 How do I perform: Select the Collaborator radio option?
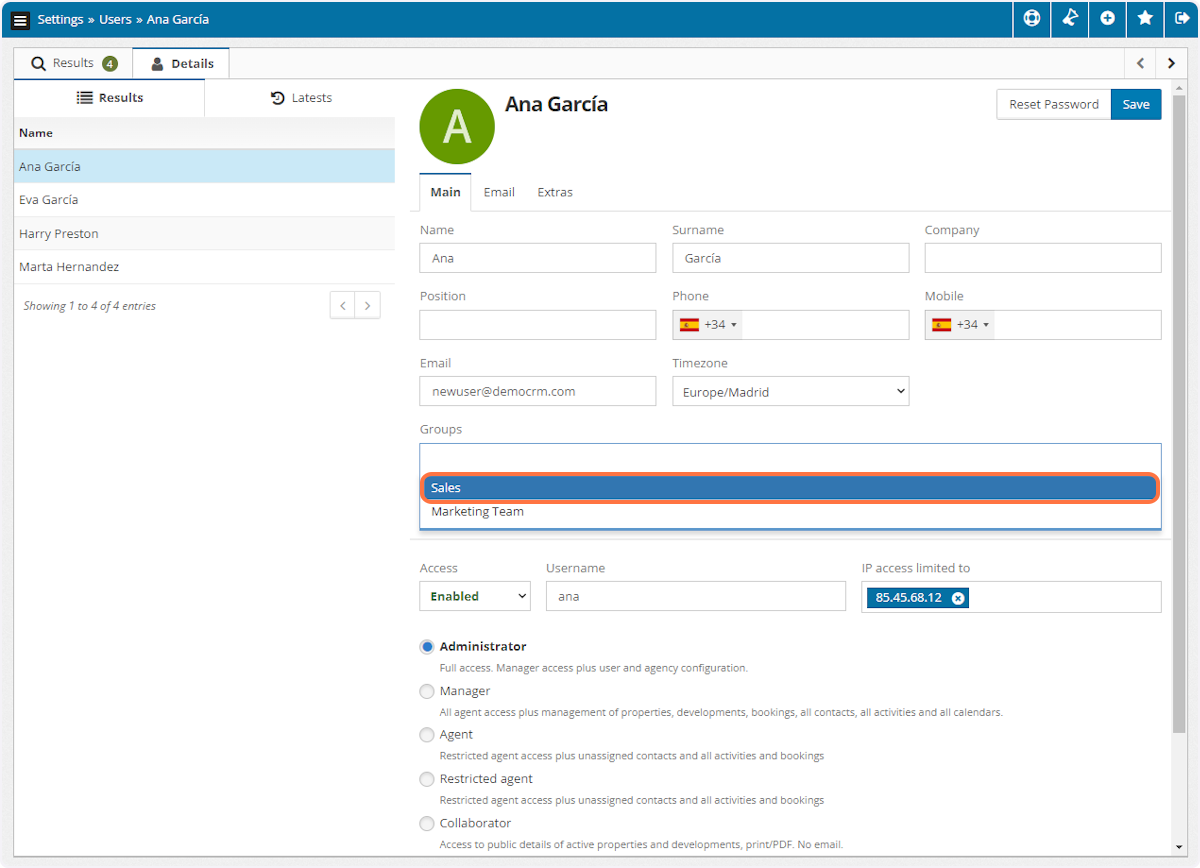tap(427, 824)
